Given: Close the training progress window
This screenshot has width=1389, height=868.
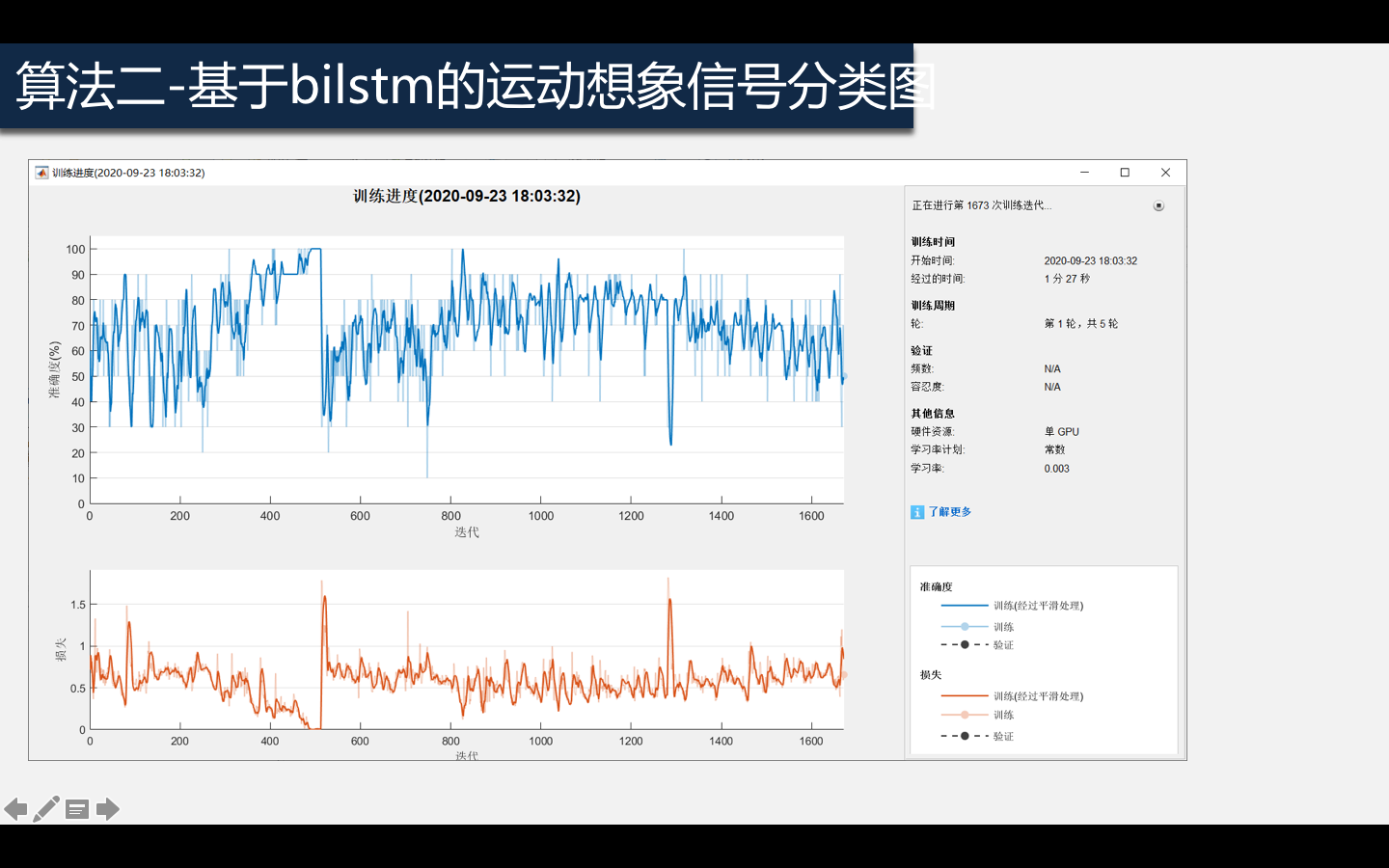Looking at the screenshot, I should pyautogui.click(x=1165, y=173).
